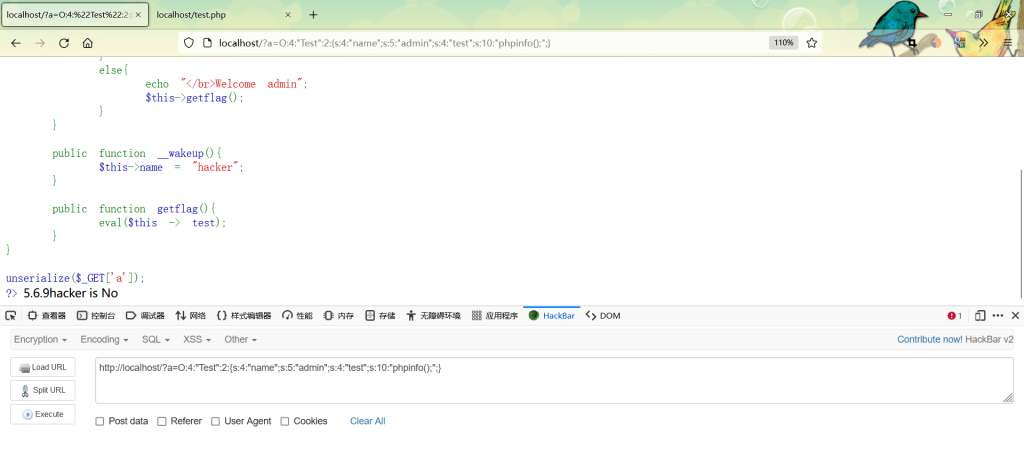Click the Clear All link
The height and width of the screenshot is (459, 1024).
click(x=367, y=421)
